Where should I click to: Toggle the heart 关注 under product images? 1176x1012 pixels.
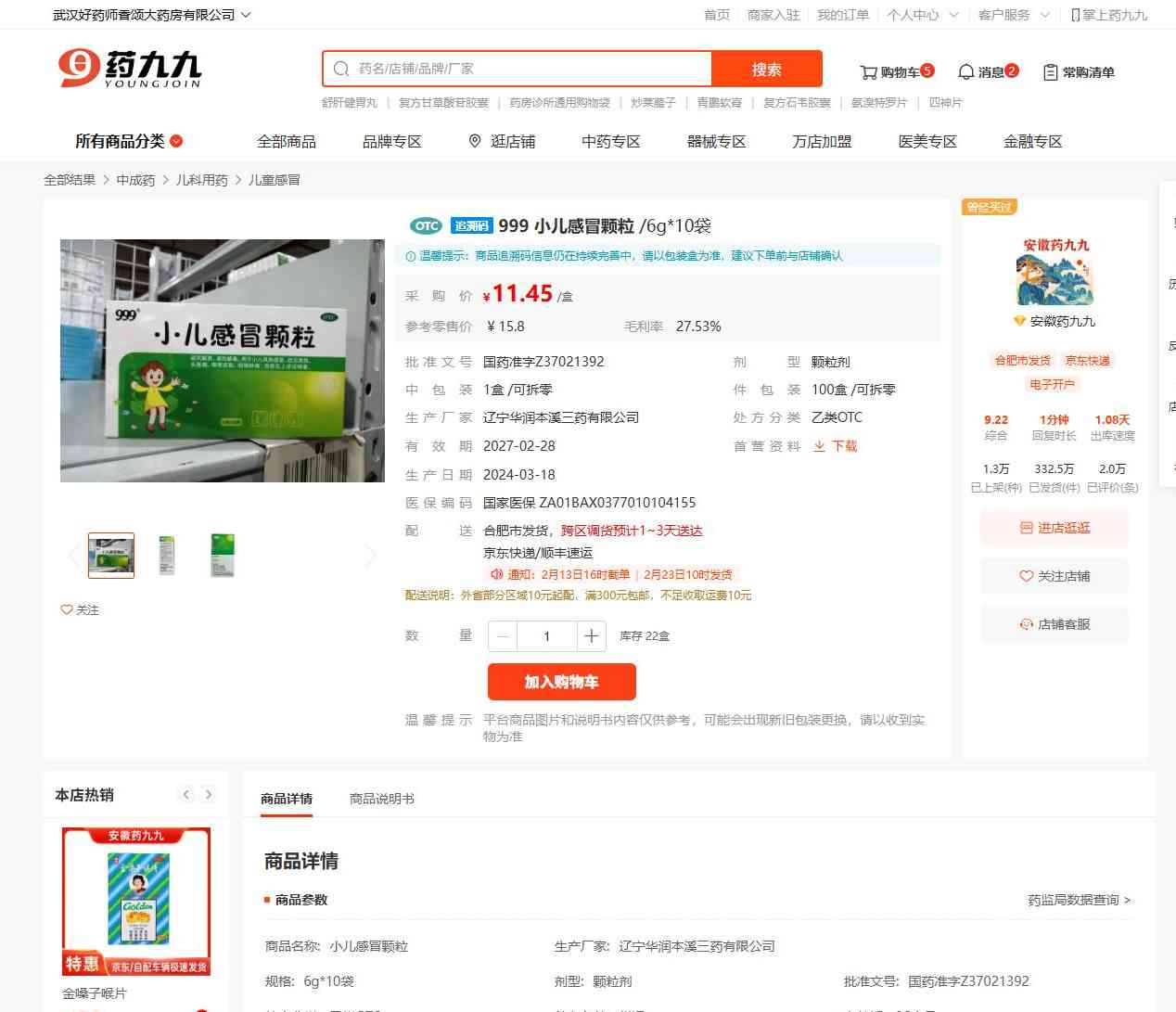pyautogui.click(x=80, y=609)
